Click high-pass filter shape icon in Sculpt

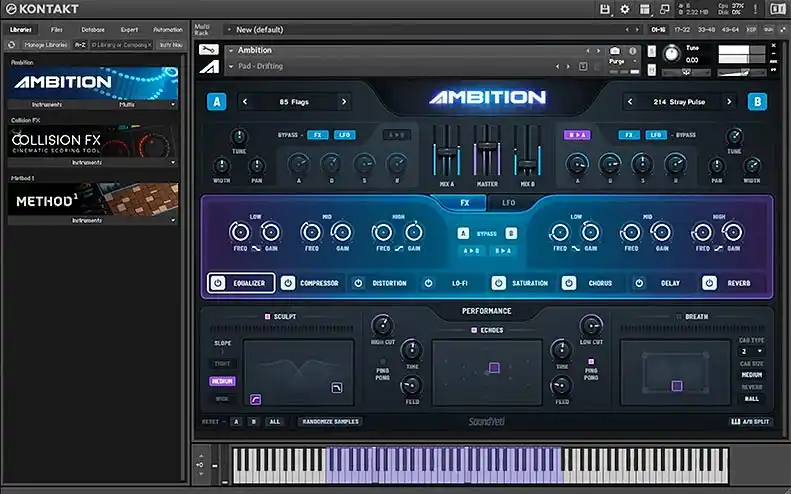[x=256, y=400]
